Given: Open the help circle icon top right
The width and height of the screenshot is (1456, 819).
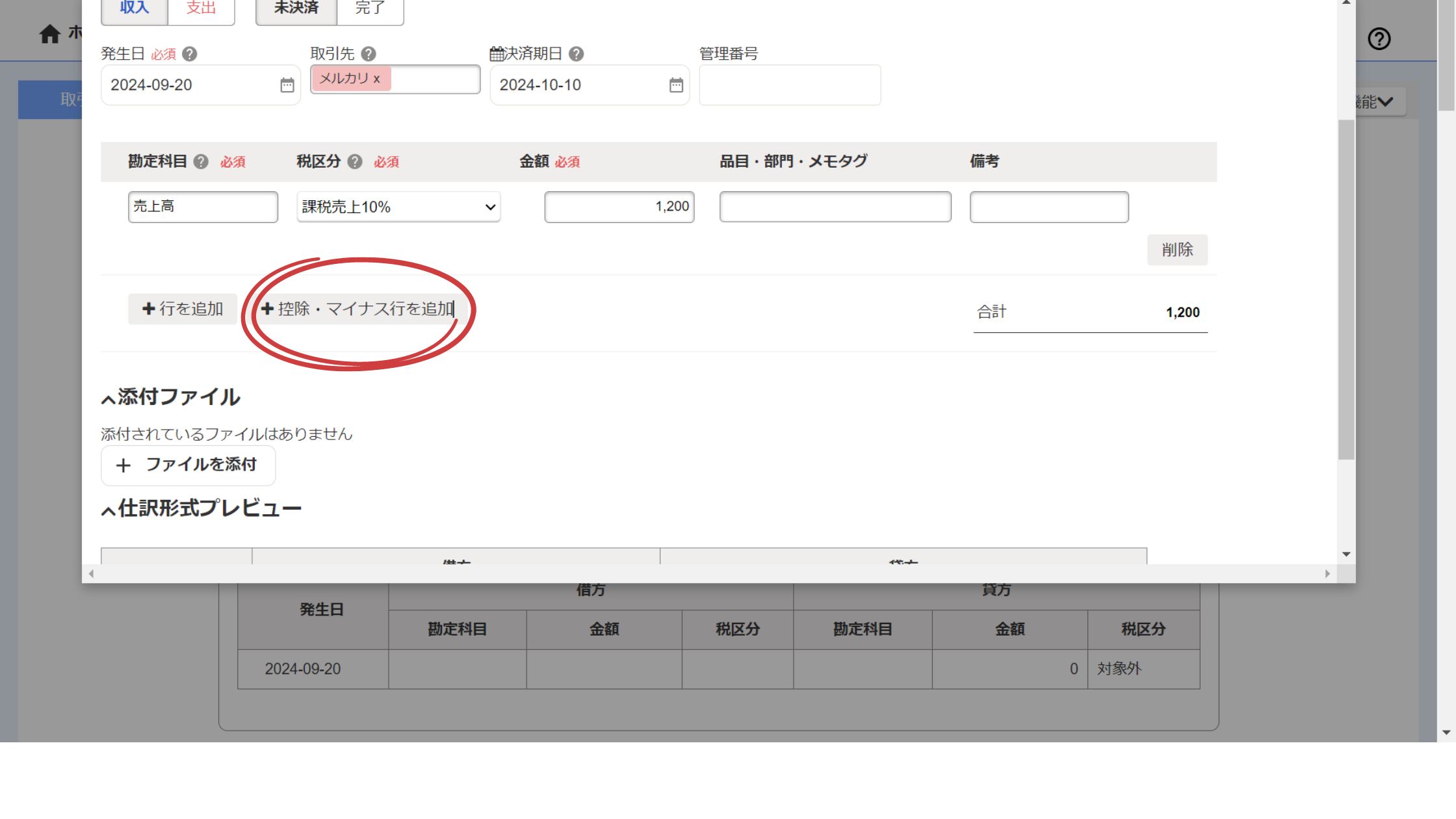Looking at the screenshot, I should click(x=1379, y=39).
